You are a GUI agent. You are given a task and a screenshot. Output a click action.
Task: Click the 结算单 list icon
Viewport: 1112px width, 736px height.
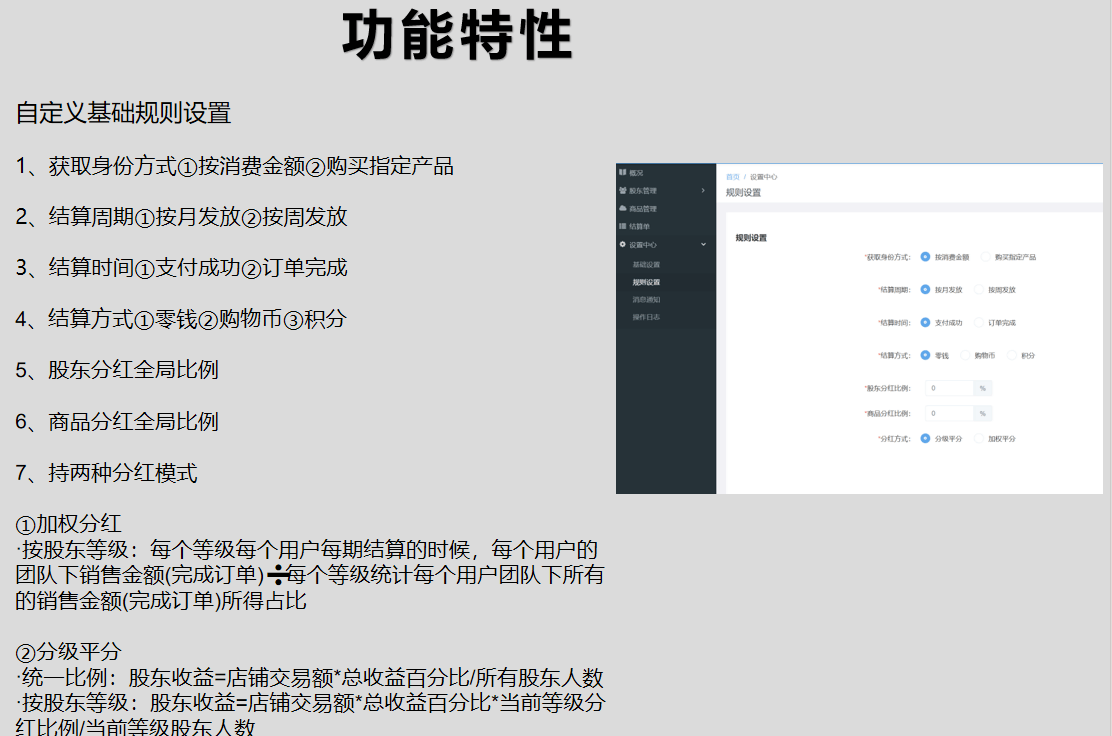click(x=622, y=226)
